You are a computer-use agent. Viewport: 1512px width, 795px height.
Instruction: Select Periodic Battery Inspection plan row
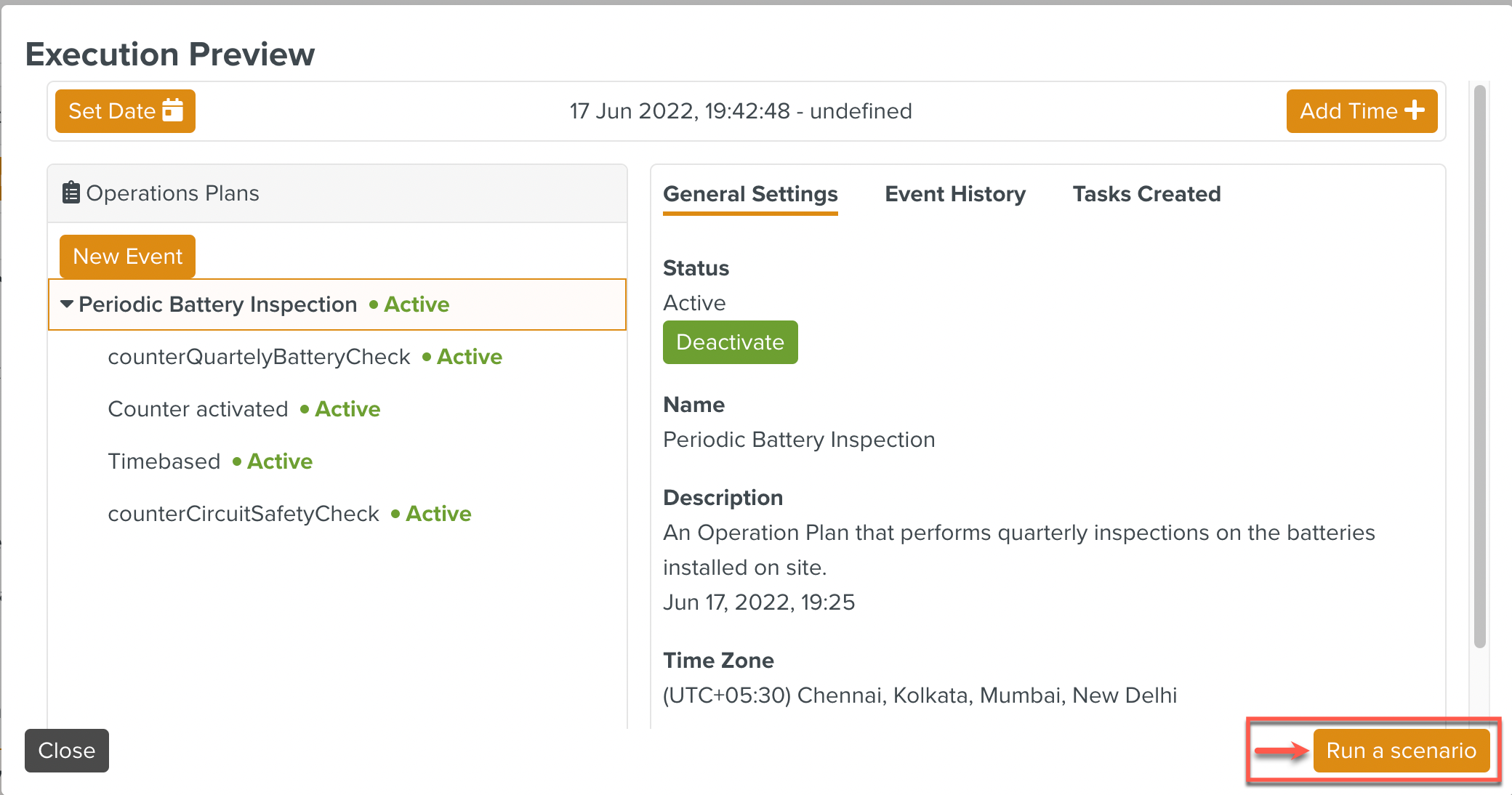pos(218,304)
